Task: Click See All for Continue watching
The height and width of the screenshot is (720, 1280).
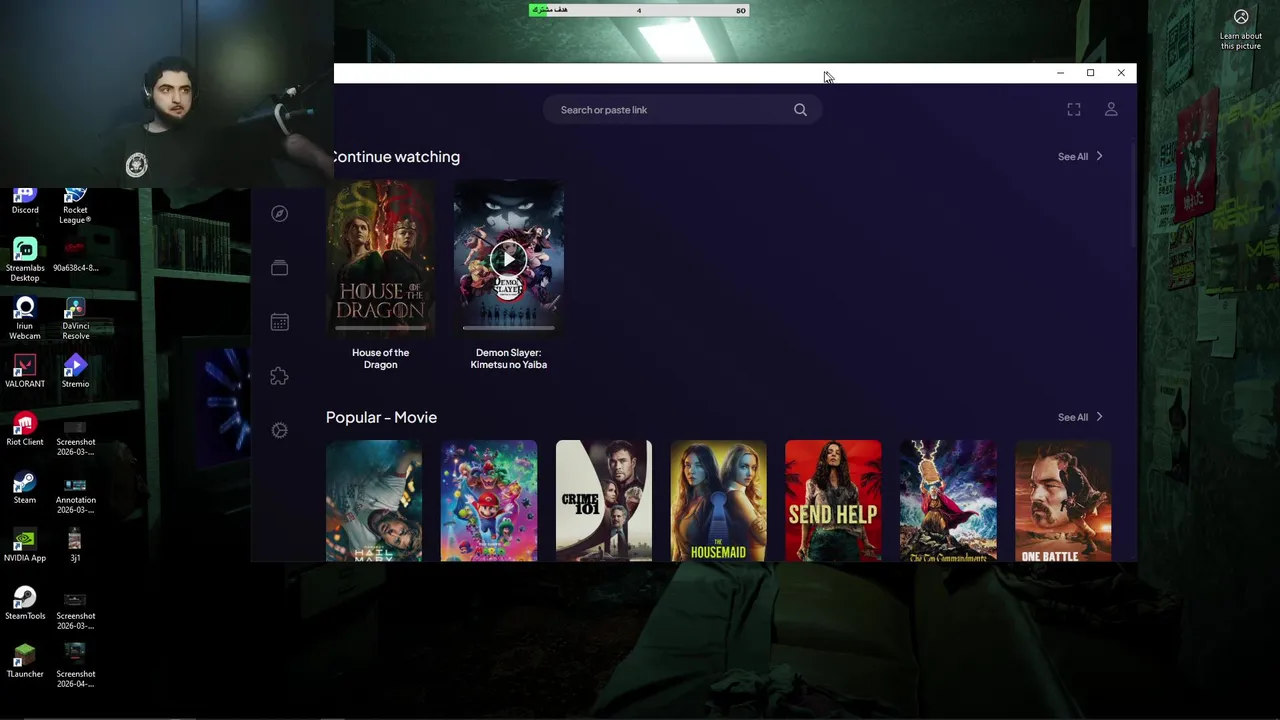Action: pyautogui.click(x=1073, y=157)
